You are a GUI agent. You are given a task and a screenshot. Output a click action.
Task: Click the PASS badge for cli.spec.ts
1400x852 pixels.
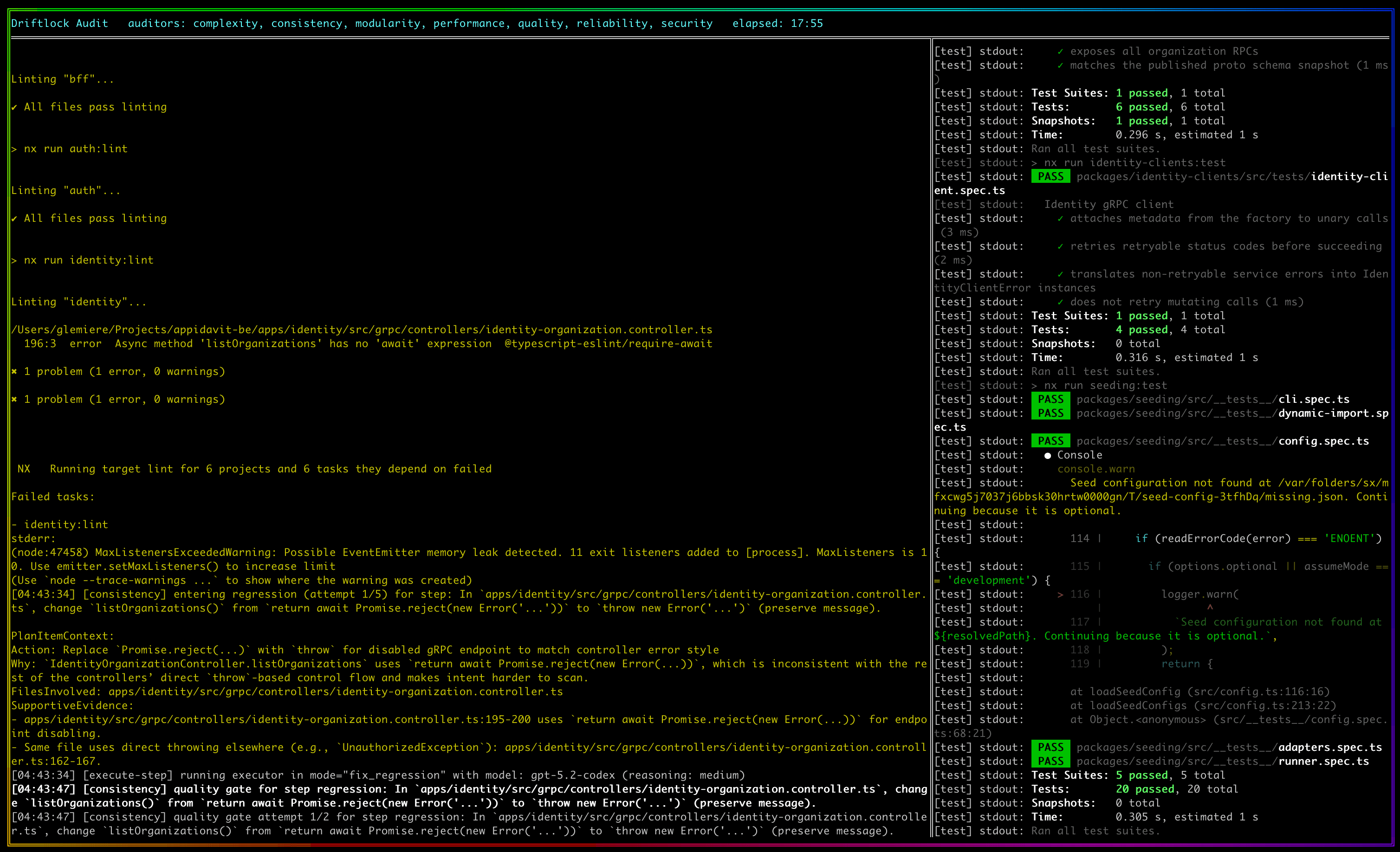coord(1050,399)
